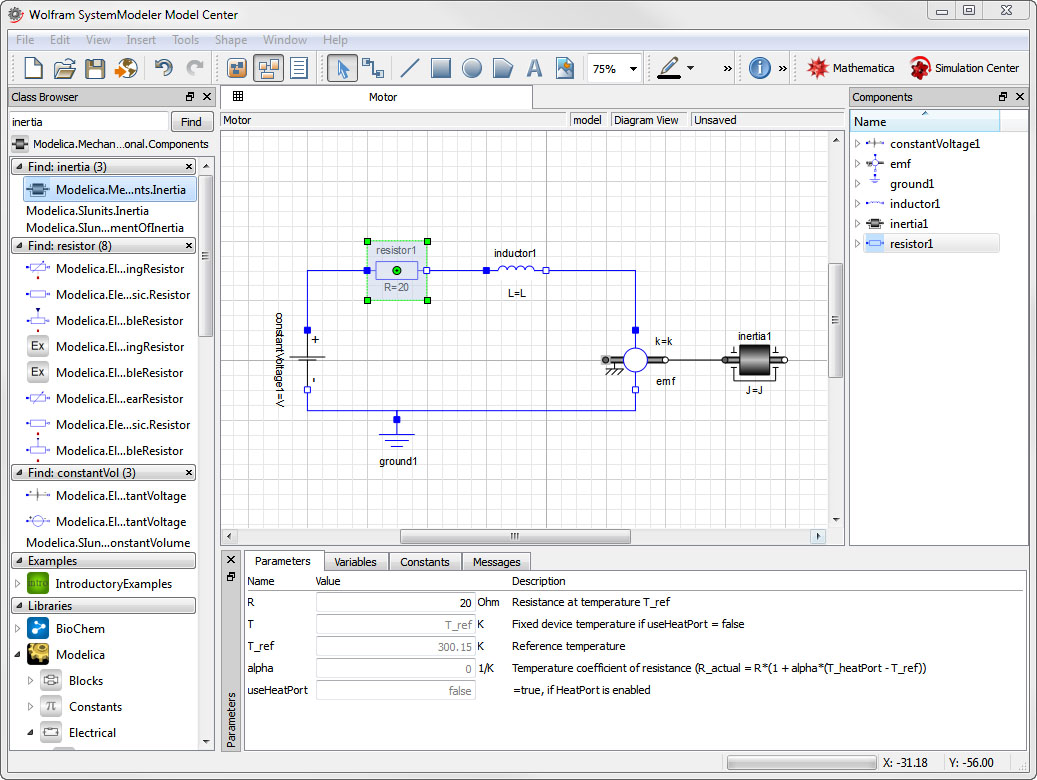Select inertia1 in Components list
Viewport: 1037px width, 780px height.
click(x=909, y=224)
